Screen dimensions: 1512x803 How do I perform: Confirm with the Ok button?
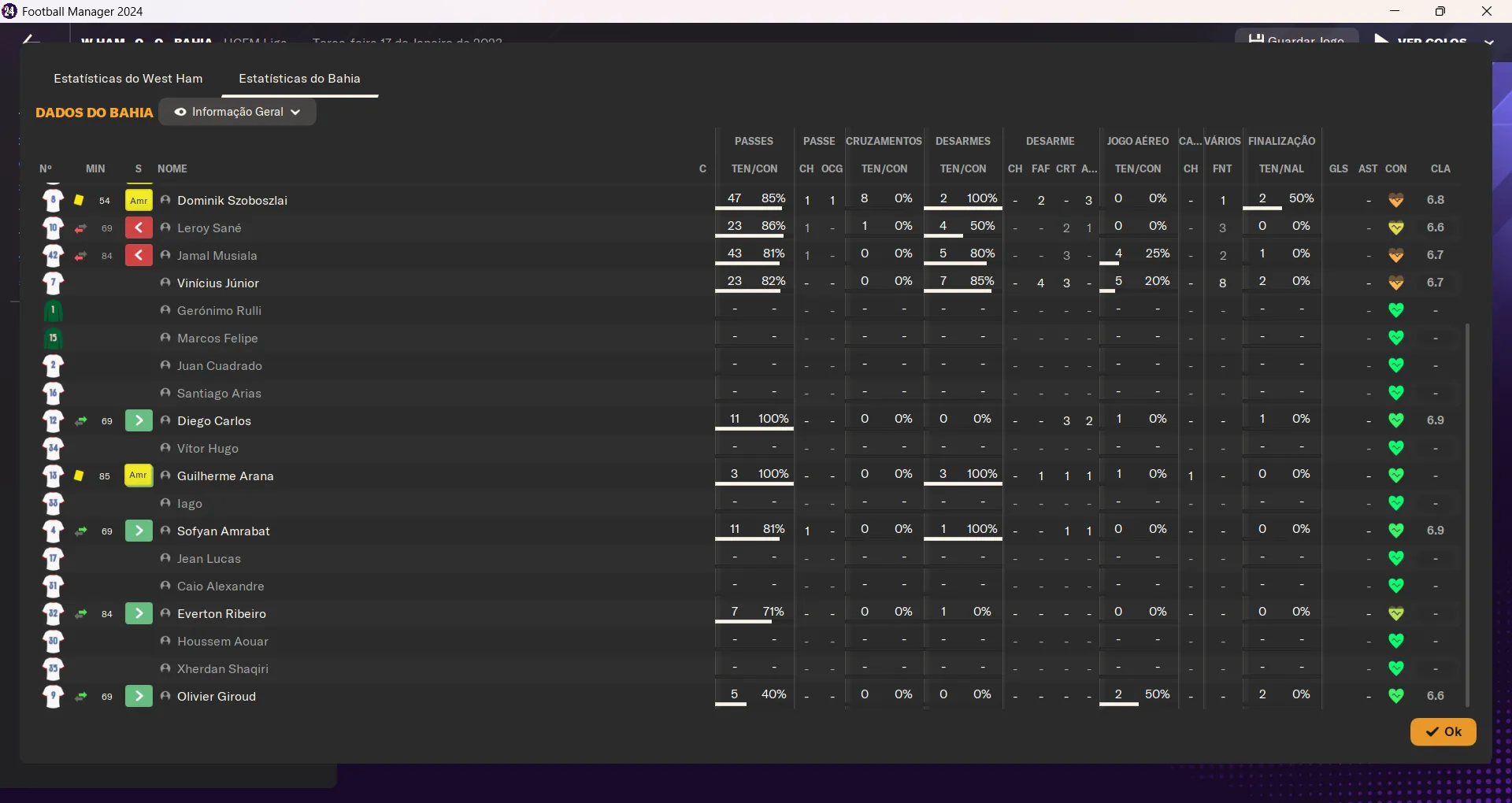coord(1443,731)
